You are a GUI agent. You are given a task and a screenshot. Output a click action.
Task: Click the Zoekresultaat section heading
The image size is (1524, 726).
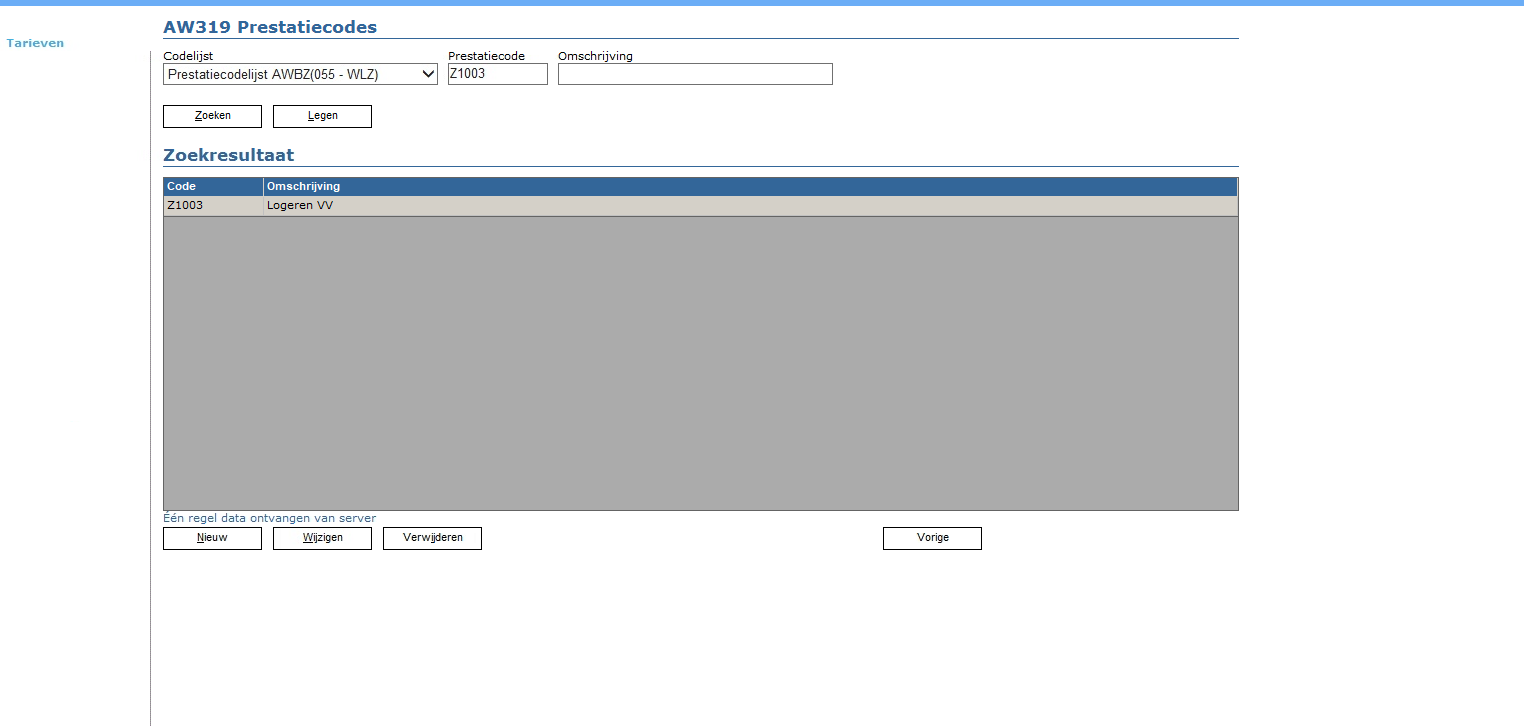228,155
